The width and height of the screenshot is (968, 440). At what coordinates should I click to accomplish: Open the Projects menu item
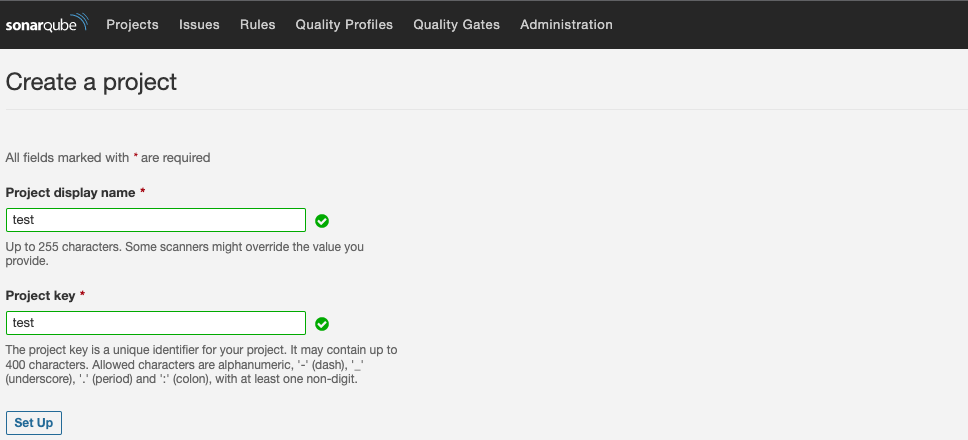pos(132,24)
